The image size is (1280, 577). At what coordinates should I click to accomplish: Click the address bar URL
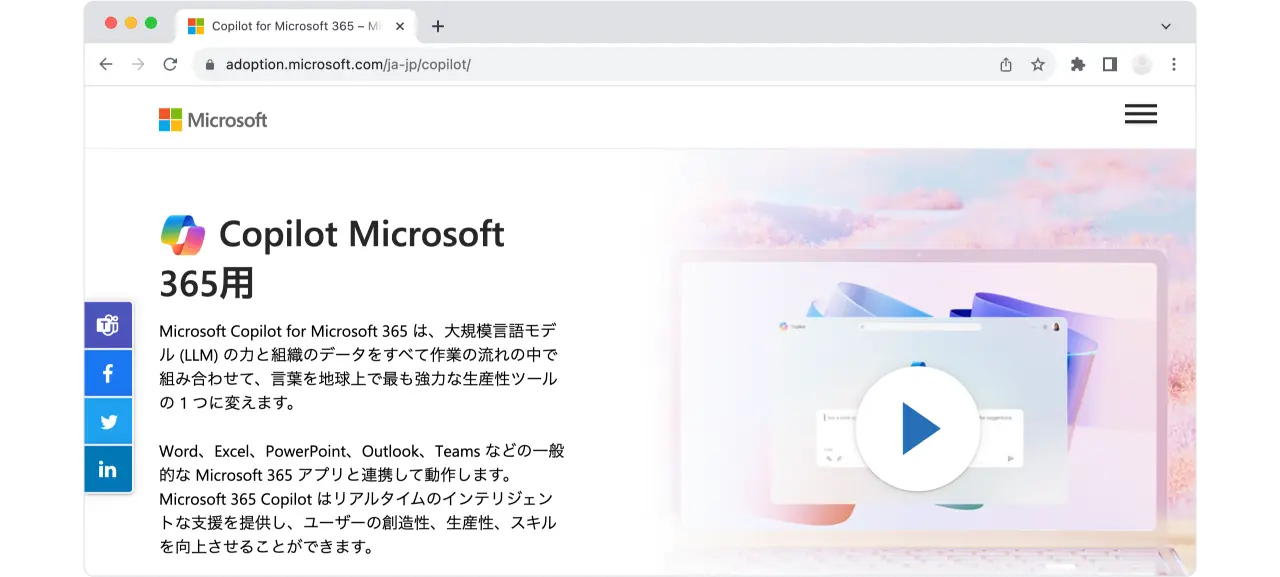pos(348,64)
